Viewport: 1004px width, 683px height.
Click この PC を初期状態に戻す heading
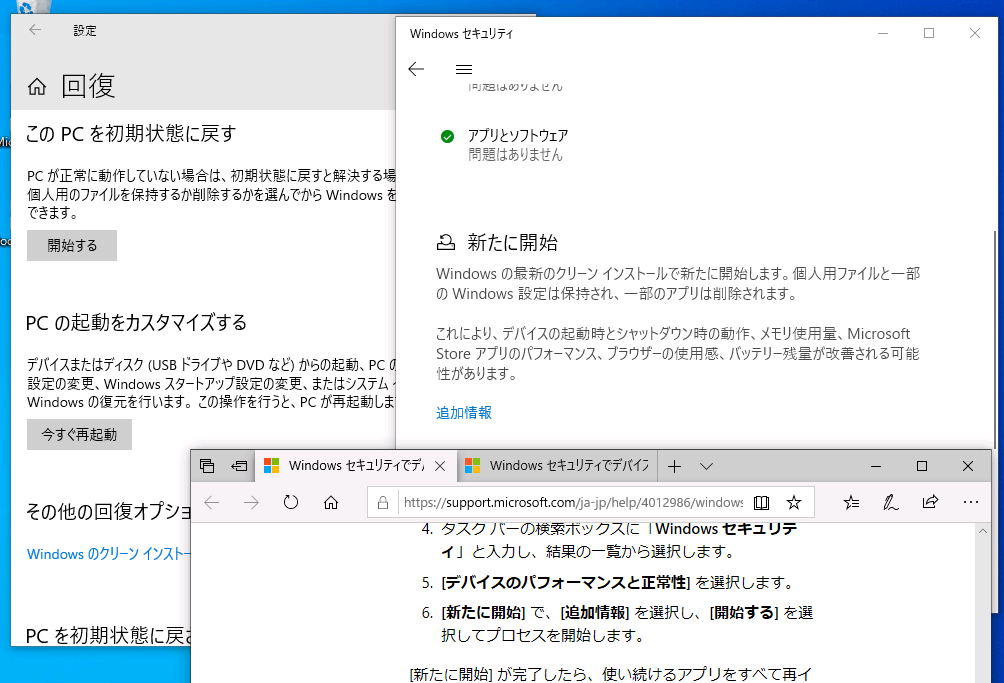coord(131,134)
